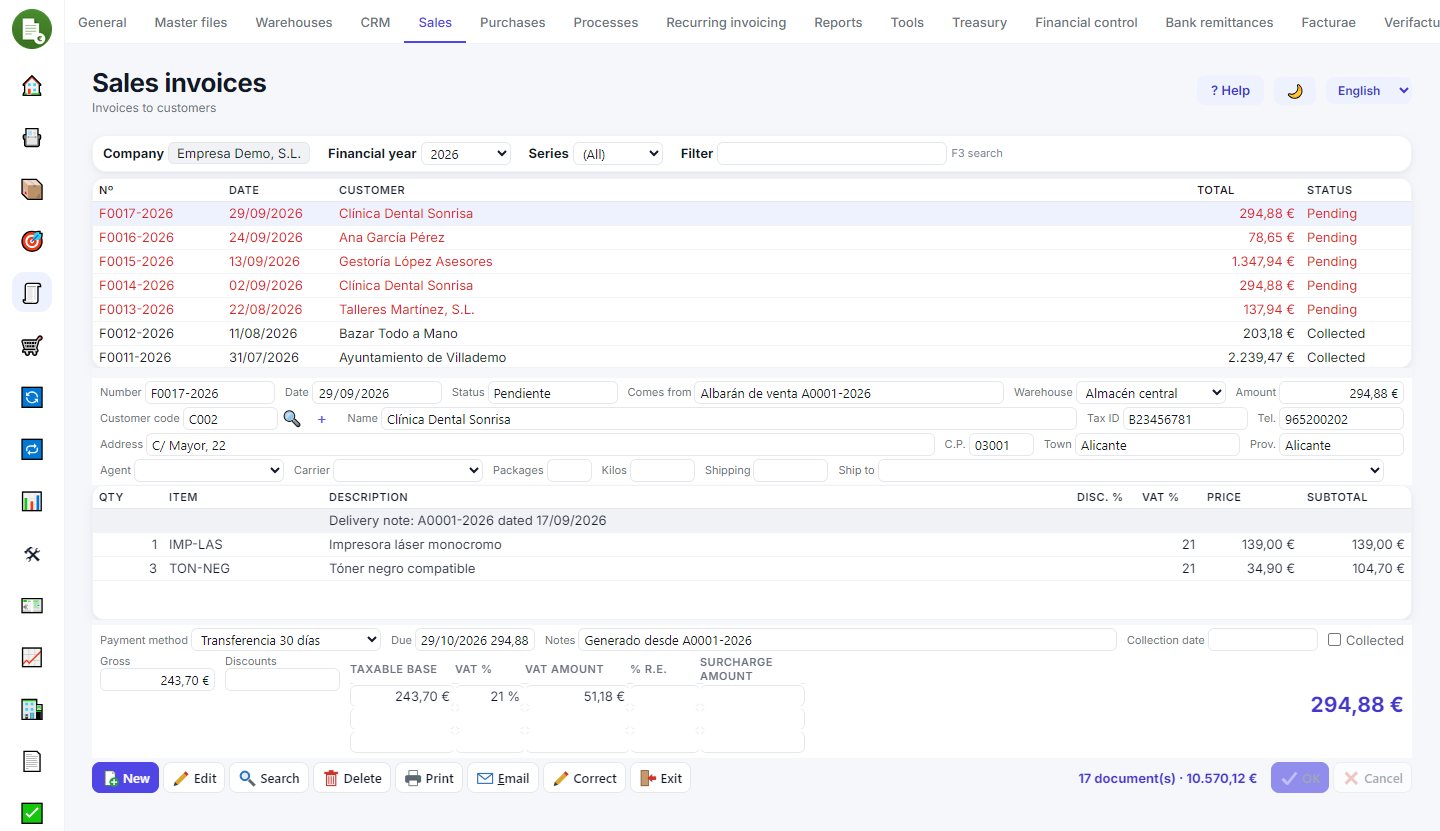Focus the Filter search field
Viewport: 1440px width, 831px height.
point(831,154)
